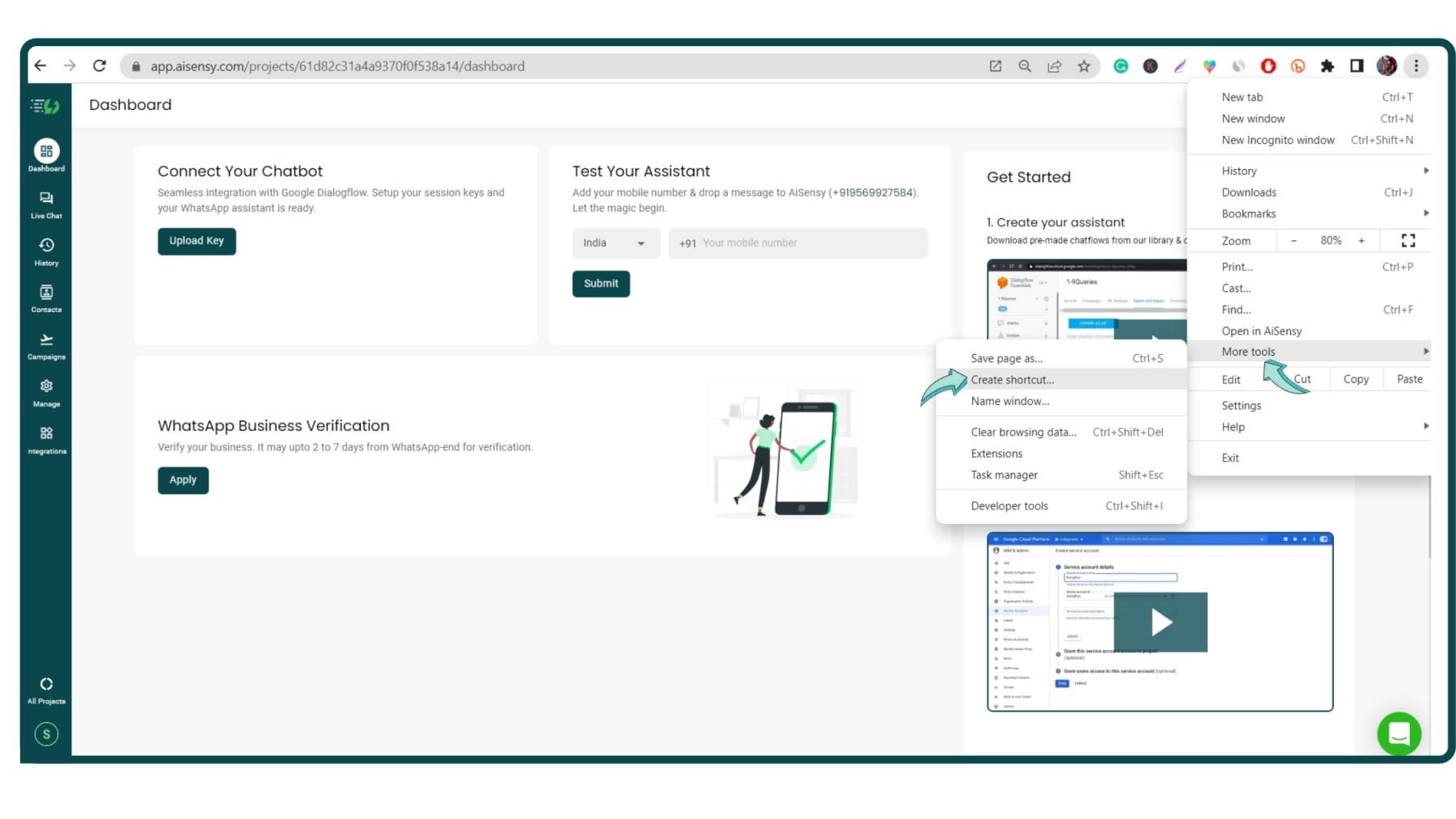Reload the page with refresh icon
The width and height of the screenshot is (1456, 819).
click(99, 66)
